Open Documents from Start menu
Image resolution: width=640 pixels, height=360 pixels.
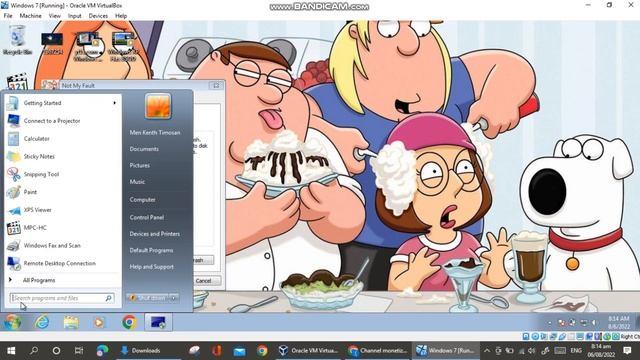[144, 149]
